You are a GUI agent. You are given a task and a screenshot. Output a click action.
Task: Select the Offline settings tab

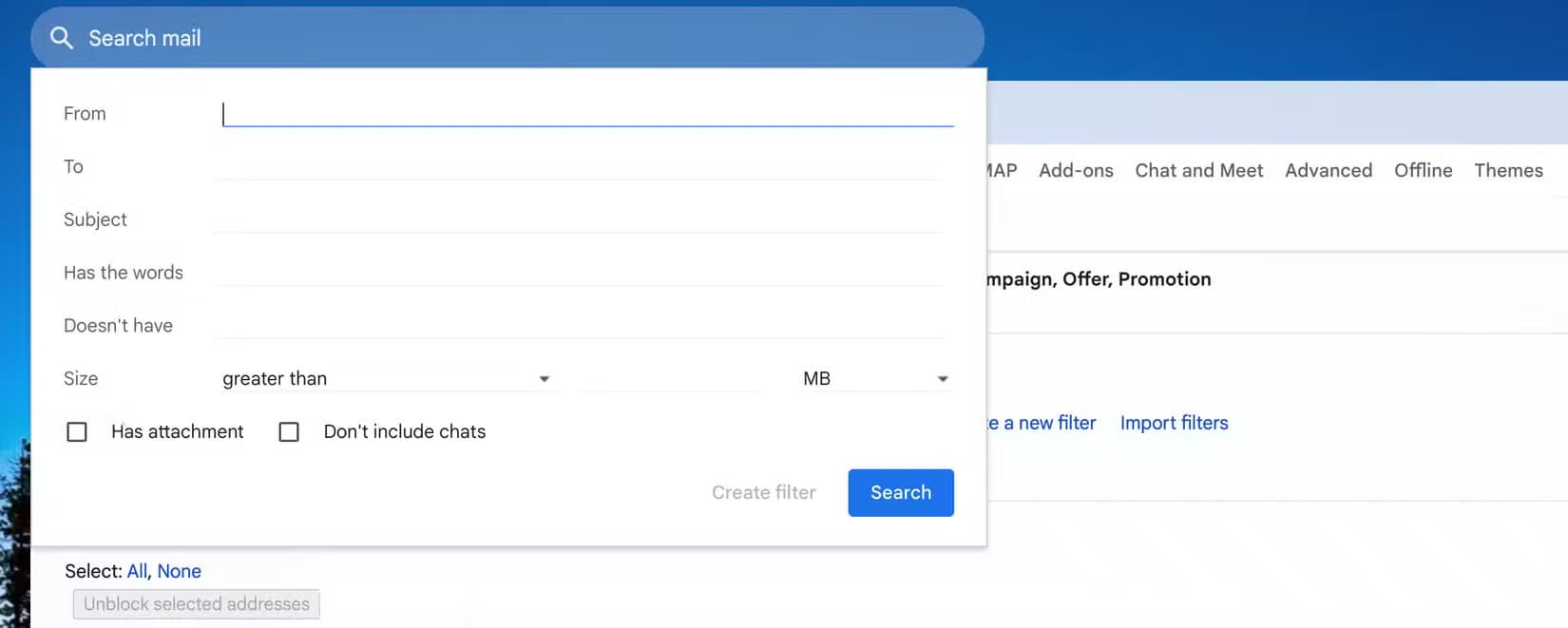[x=1423, y=170]
